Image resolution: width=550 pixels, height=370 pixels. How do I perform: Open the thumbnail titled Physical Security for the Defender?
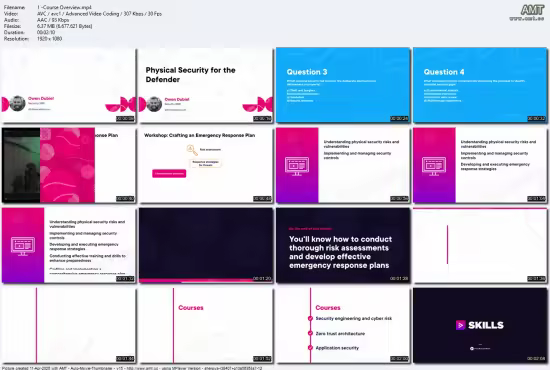pyautogui.click(x=206, y=85)
